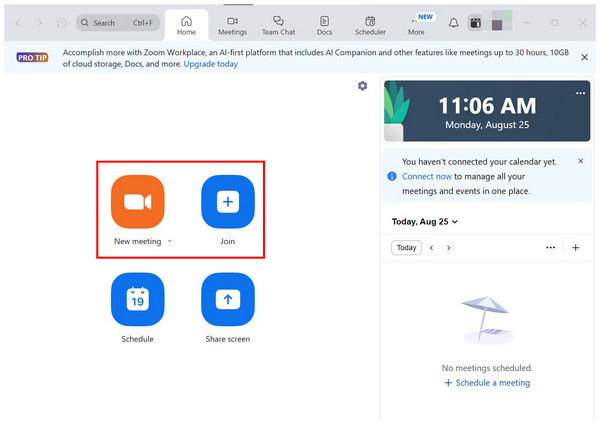600x423 pixels.
Task: Go to next day in calendar
Action: click(448, 248)
